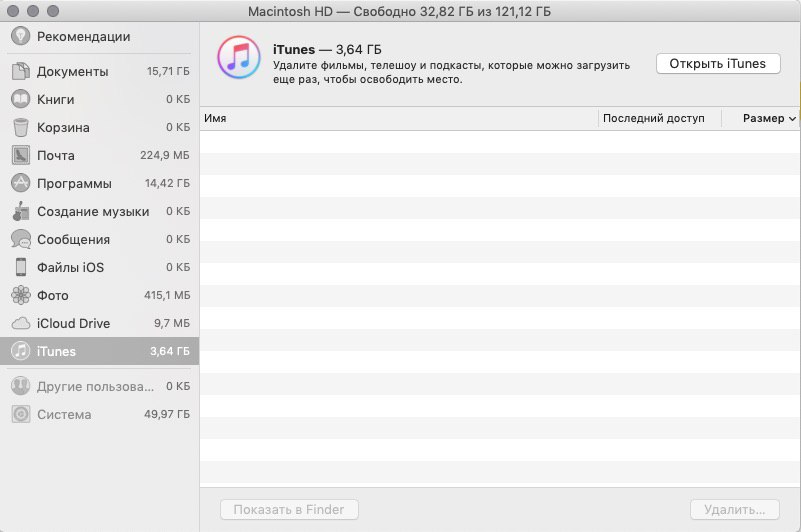Image resolution: width=801 pixels, height=532 pixels.
Task: Select the Книги book icon
Action: tap(20, 99)
